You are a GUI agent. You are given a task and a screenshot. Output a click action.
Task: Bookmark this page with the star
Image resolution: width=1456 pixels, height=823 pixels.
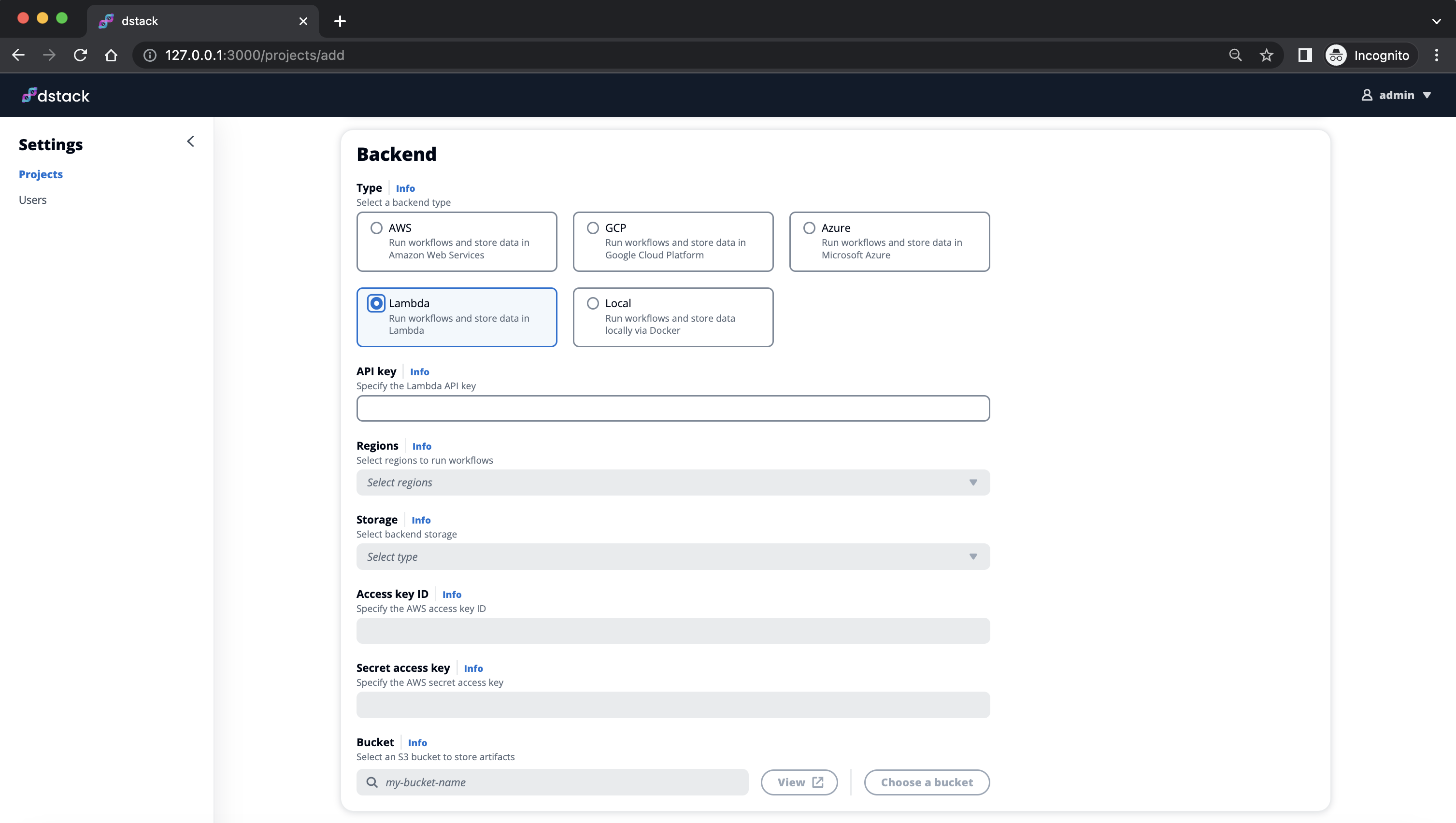coord(1266,55)
